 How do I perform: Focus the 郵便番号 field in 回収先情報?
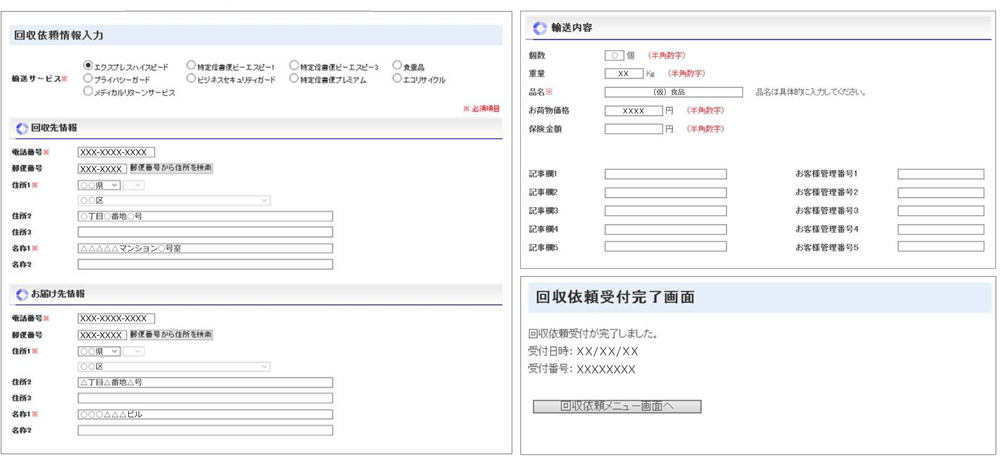click(x=102, y=169)
